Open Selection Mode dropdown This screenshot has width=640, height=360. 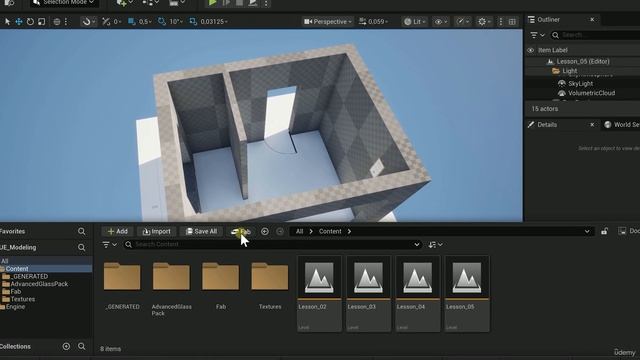pyautogui.click(x=63, y=3)
